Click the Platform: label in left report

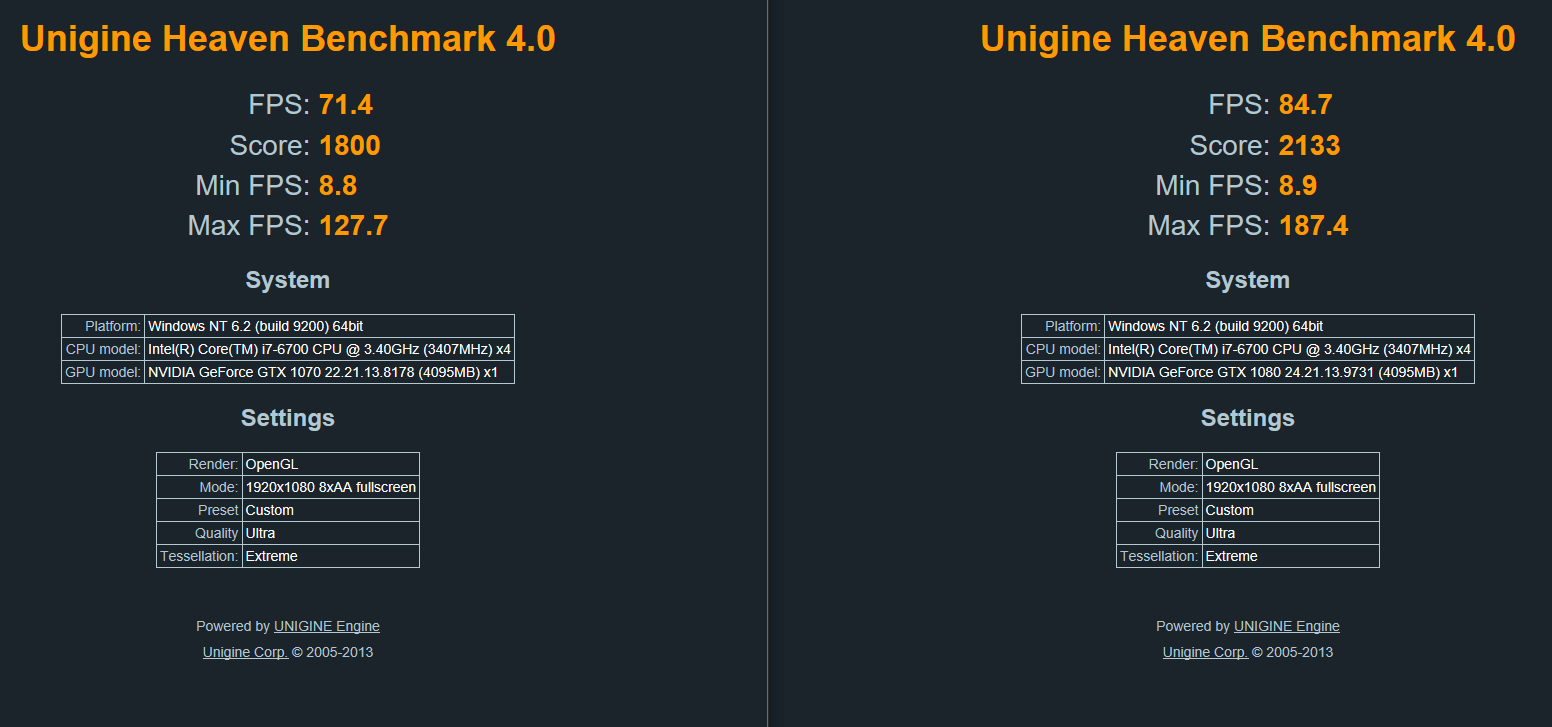click(x=103, y=326)
